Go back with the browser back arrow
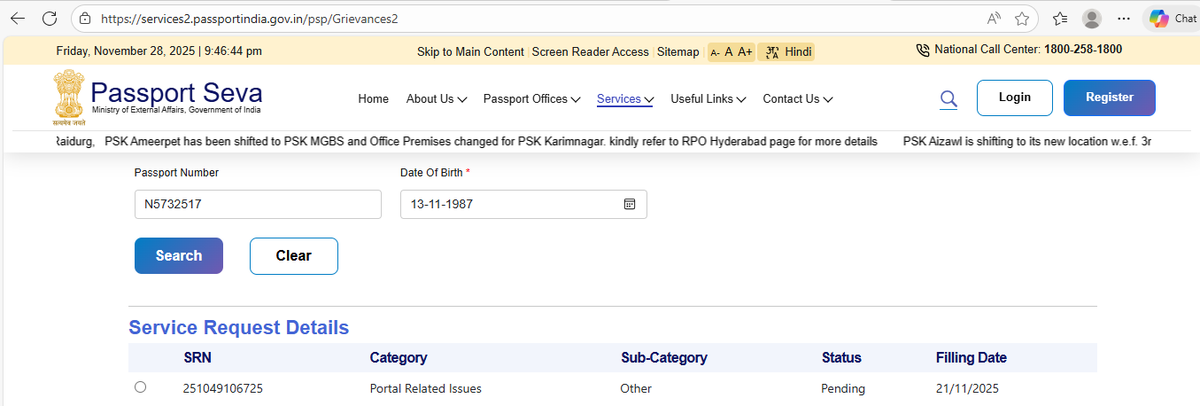This screenshot has width=1200, height=406. click(18, 18)
